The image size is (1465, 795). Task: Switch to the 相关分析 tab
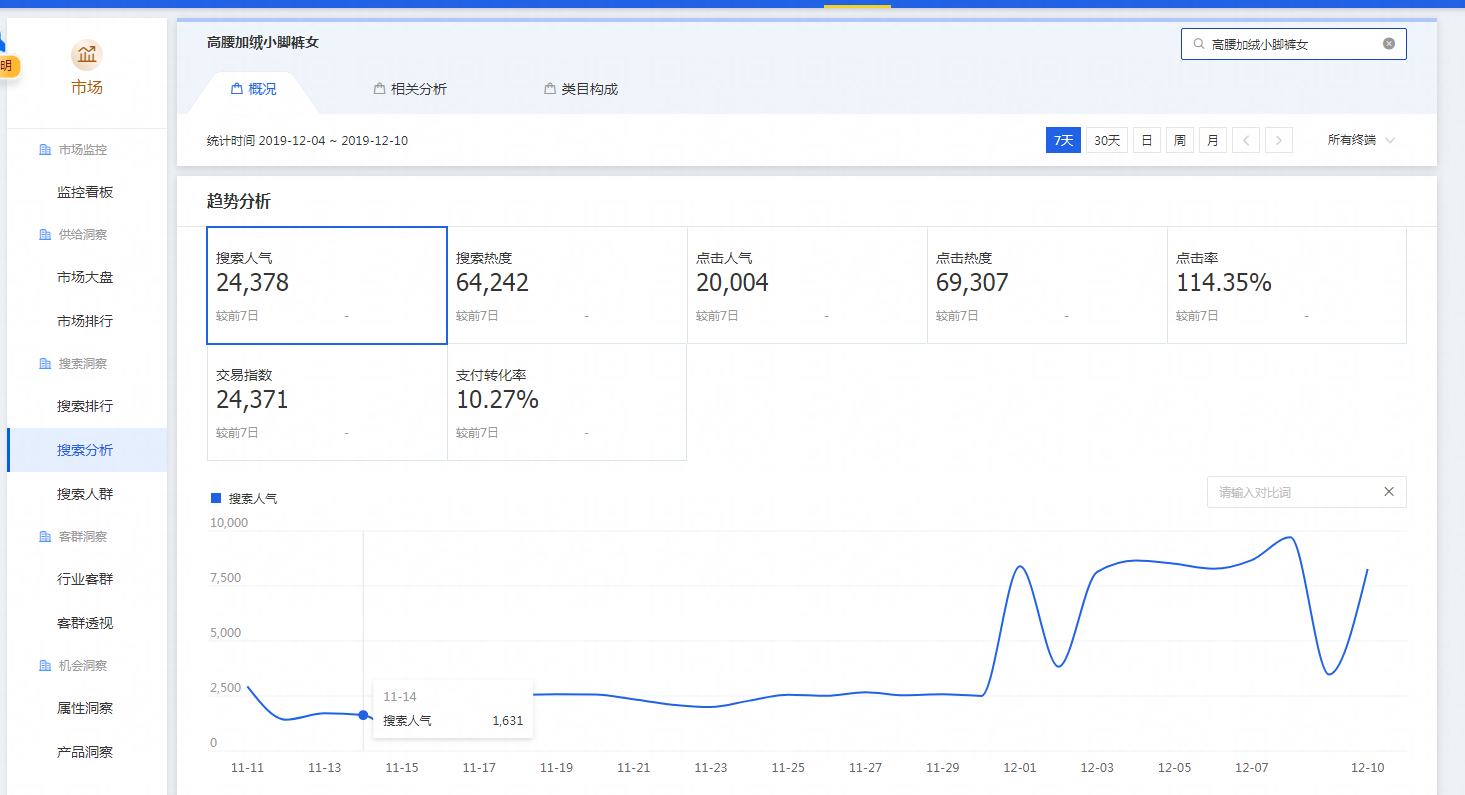[410, 89]
